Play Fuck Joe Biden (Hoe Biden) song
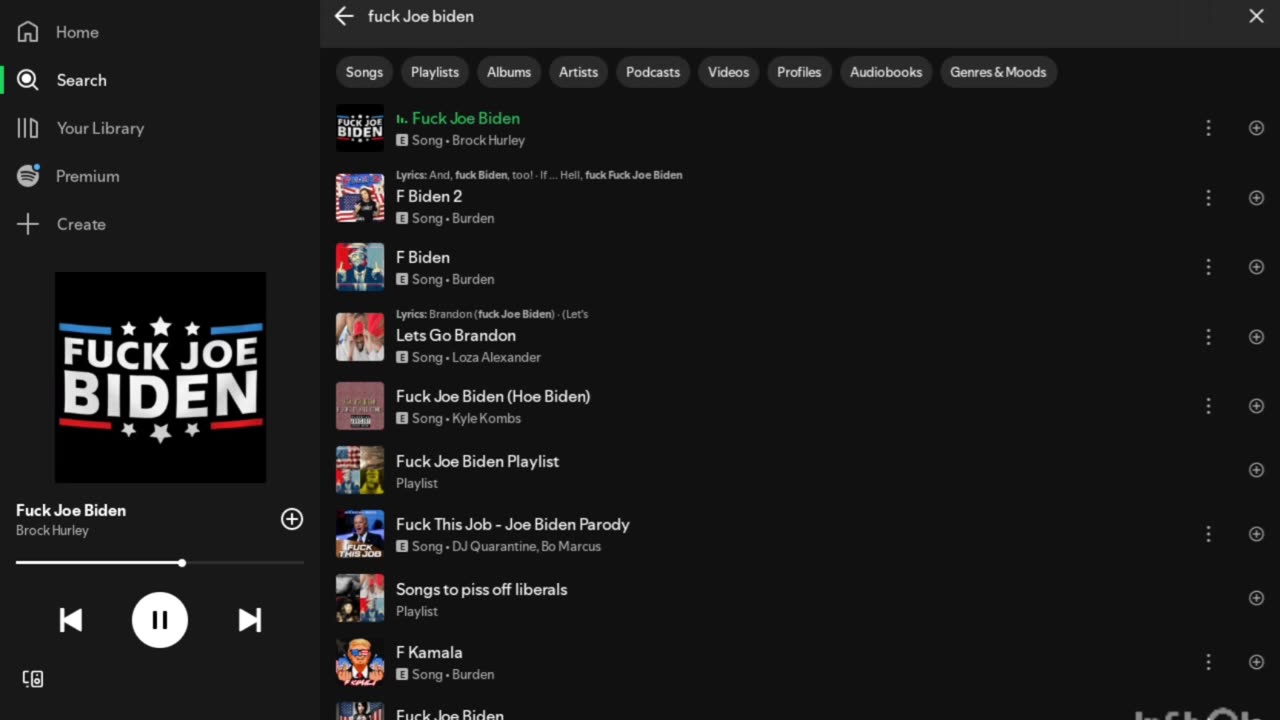1280x720 pixels. pos(493,396)
